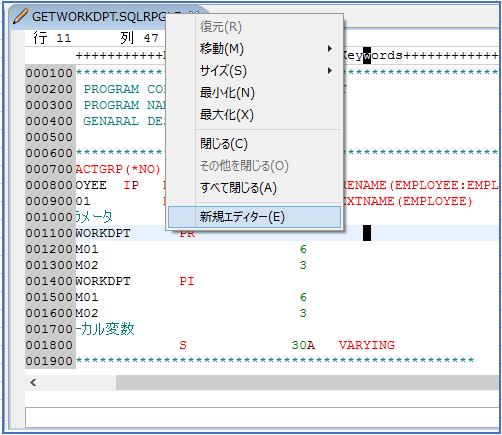Click sequence number 001100 in the gutter
The image size is (502, 435).
click(49, 233)
